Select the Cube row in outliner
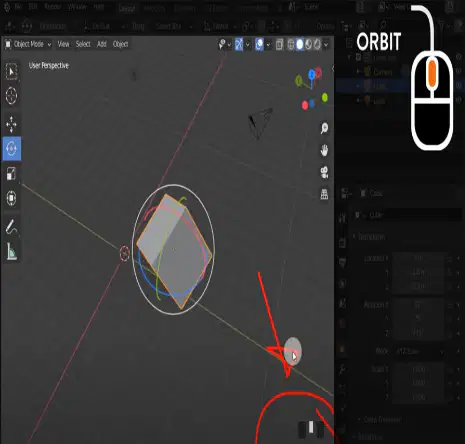 tap(400, 86)
